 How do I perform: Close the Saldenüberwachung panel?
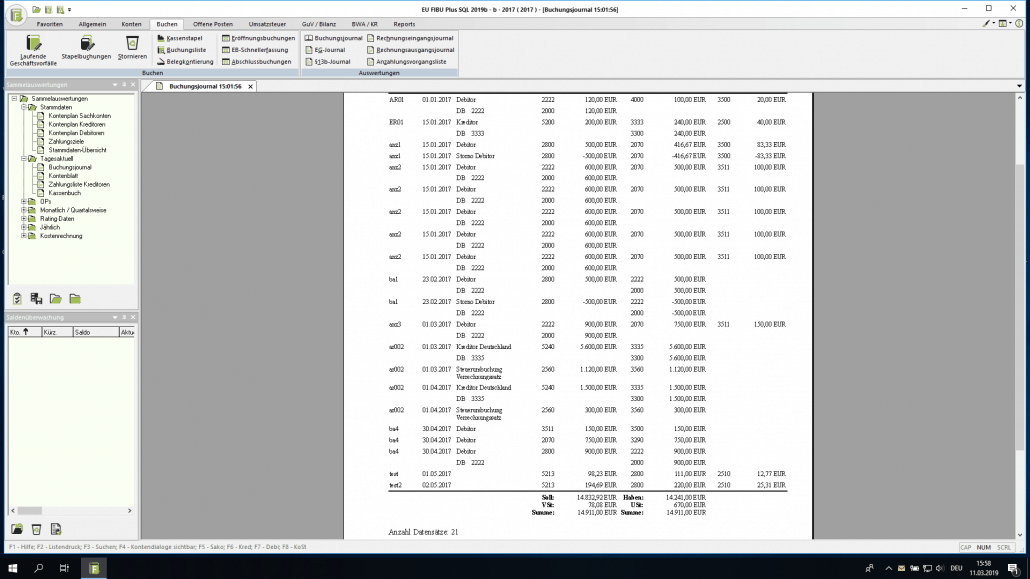point(133,317)
